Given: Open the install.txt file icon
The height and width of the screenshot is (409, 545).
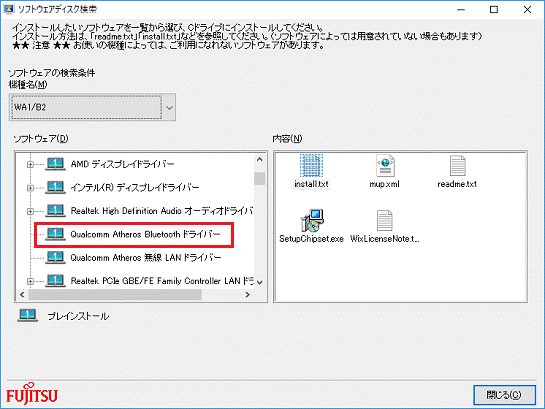Looking at the screenshot, I should [311, 166].
